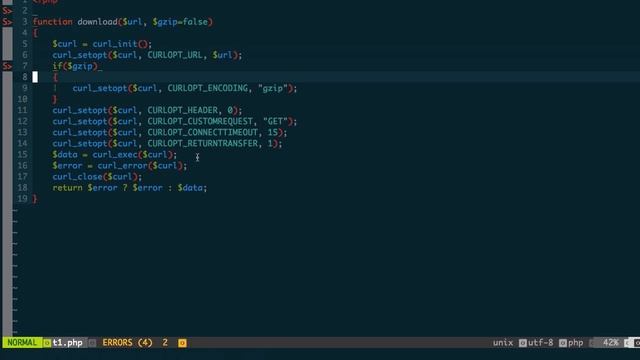The height and width of the screenshot is (360, 640).
Task: Click line number 8 in the gutter
Action: click(x=24, y=77)
